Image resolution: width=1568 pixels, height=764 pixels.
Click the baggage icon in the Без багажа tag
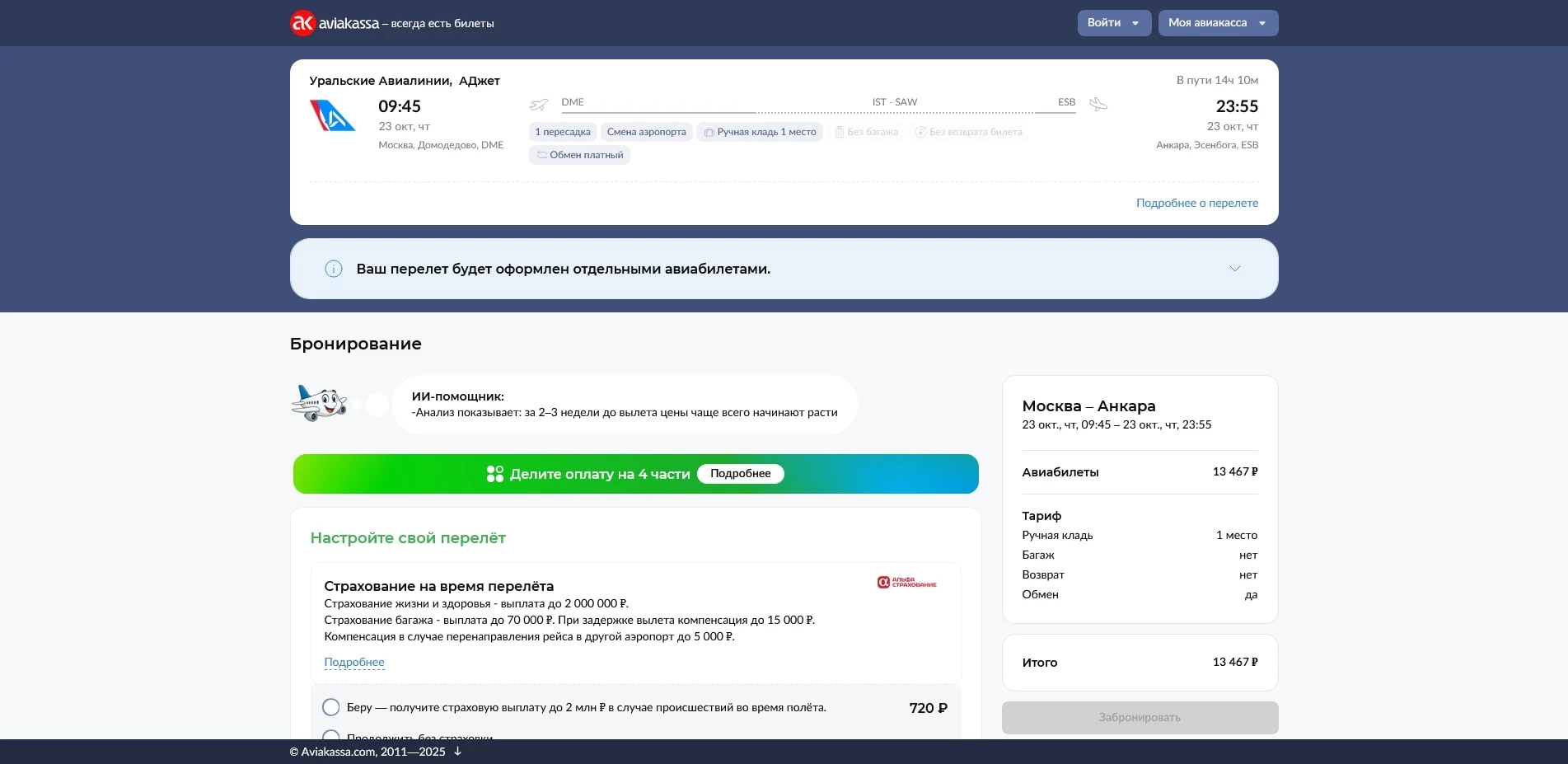[840, 131]
